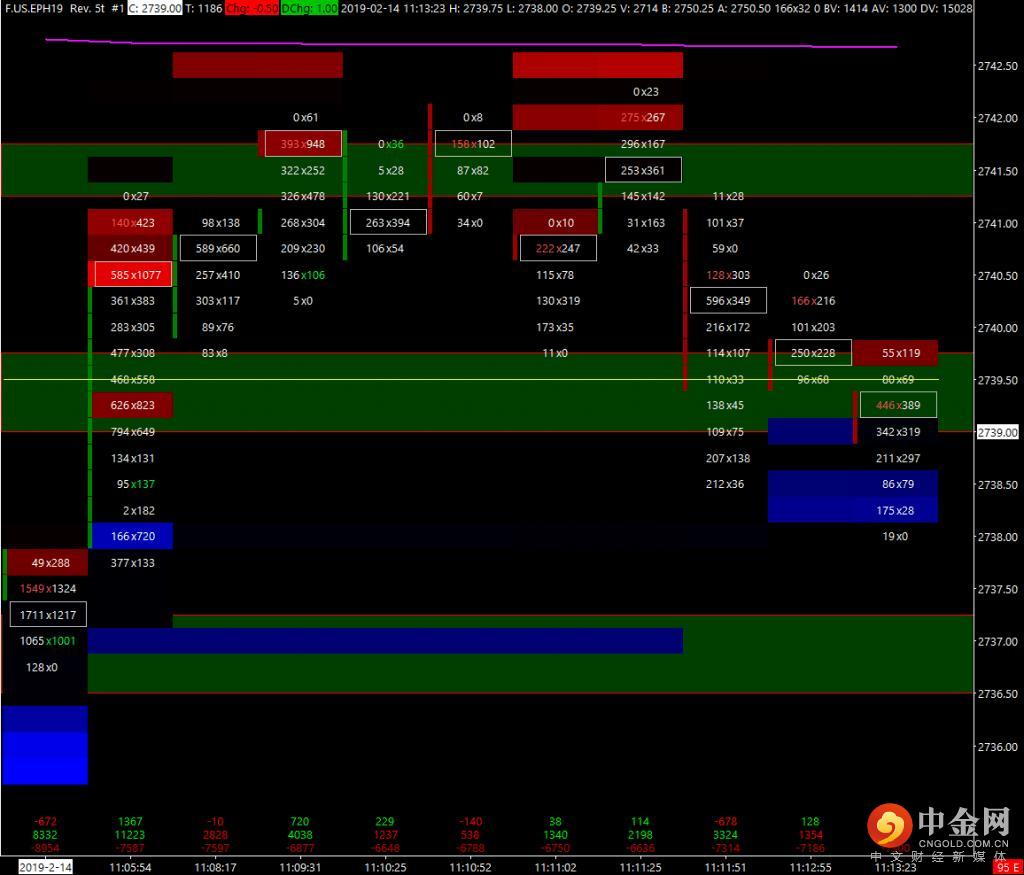Select the boxed 589x660 cell

[218, 248]
